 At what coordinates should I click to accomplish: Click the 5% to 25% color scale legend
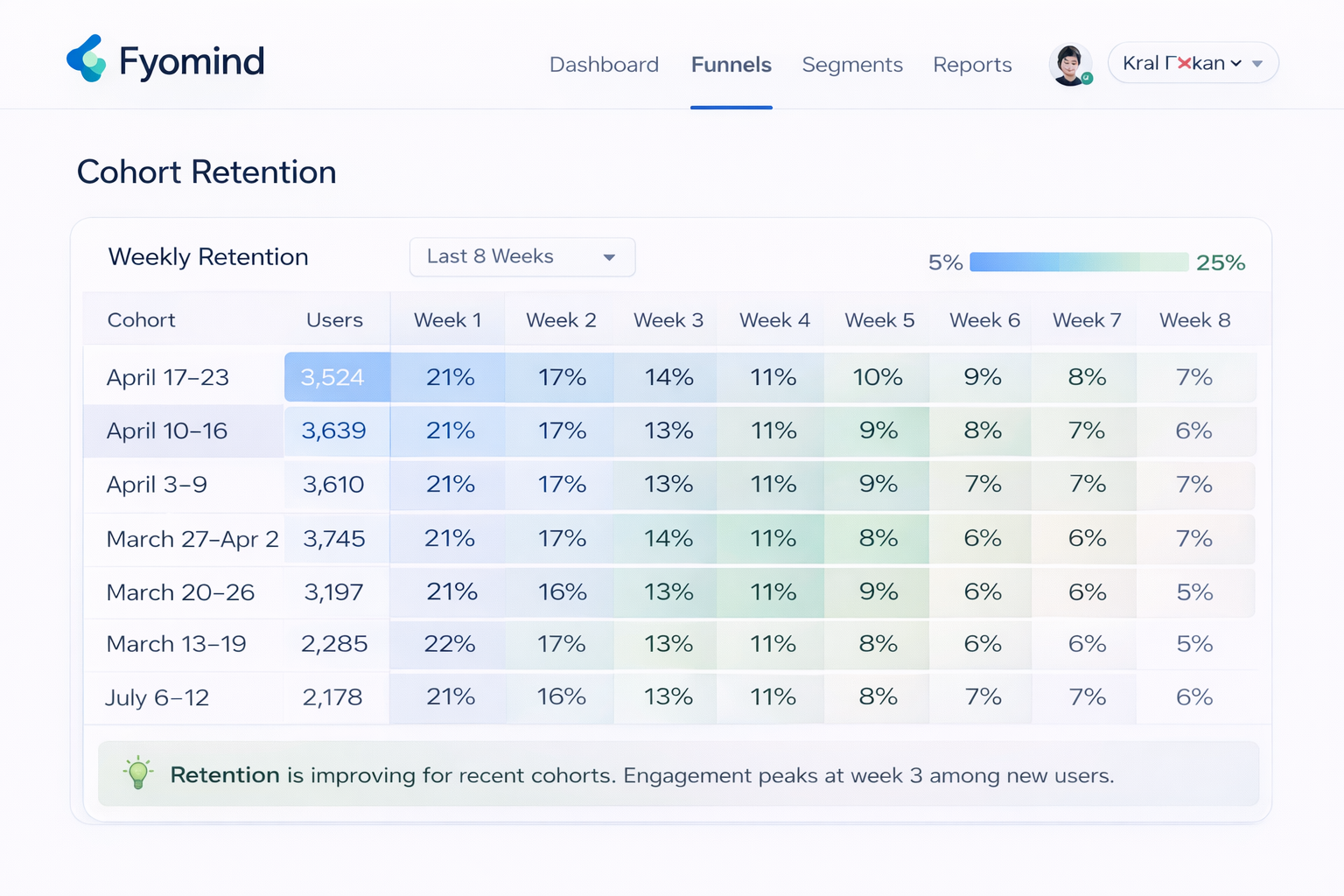1078,262
